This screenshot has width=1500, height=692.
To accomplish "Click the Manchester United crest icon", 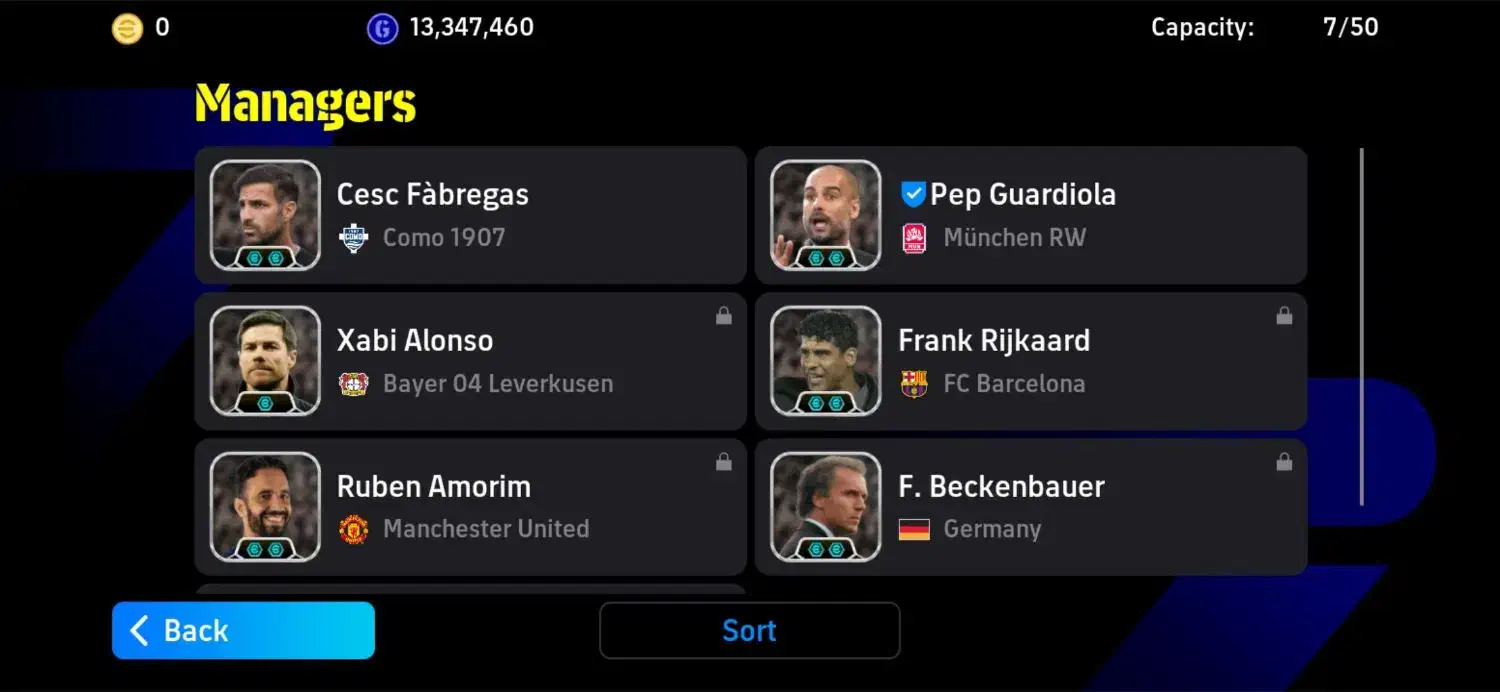I will point(353,529).
